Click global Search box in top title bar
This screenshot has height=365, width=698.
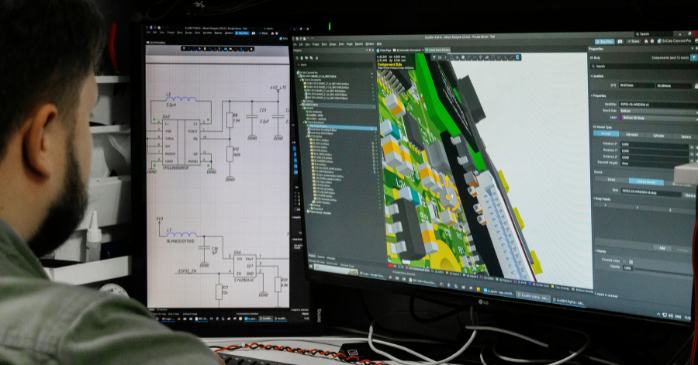click(x=654, y=34)
